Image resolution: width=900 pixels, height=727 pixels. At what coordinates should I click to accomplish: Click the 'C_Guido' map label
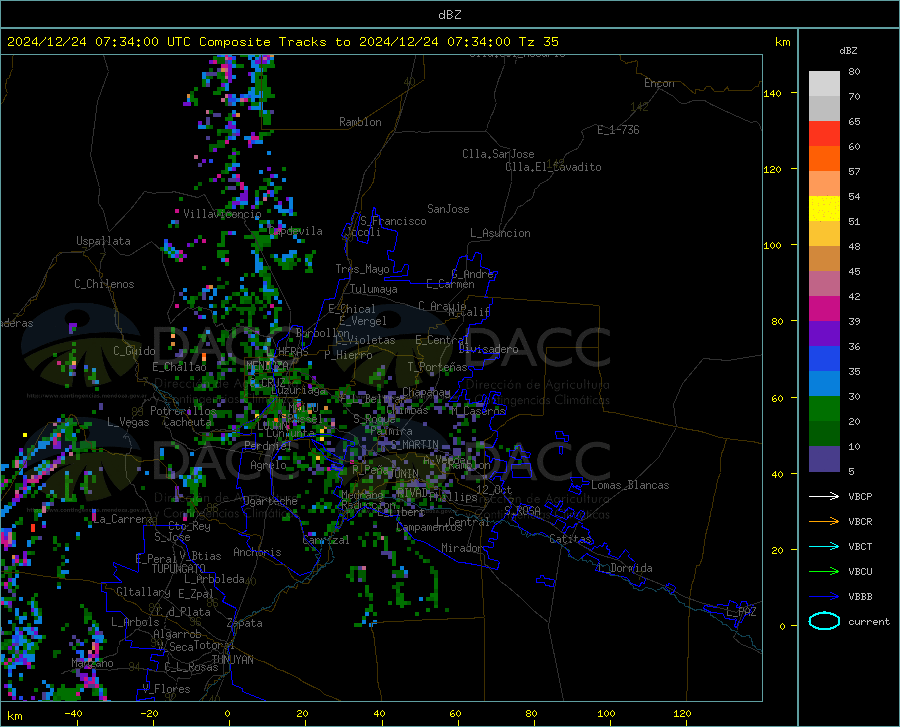(134, 351)
